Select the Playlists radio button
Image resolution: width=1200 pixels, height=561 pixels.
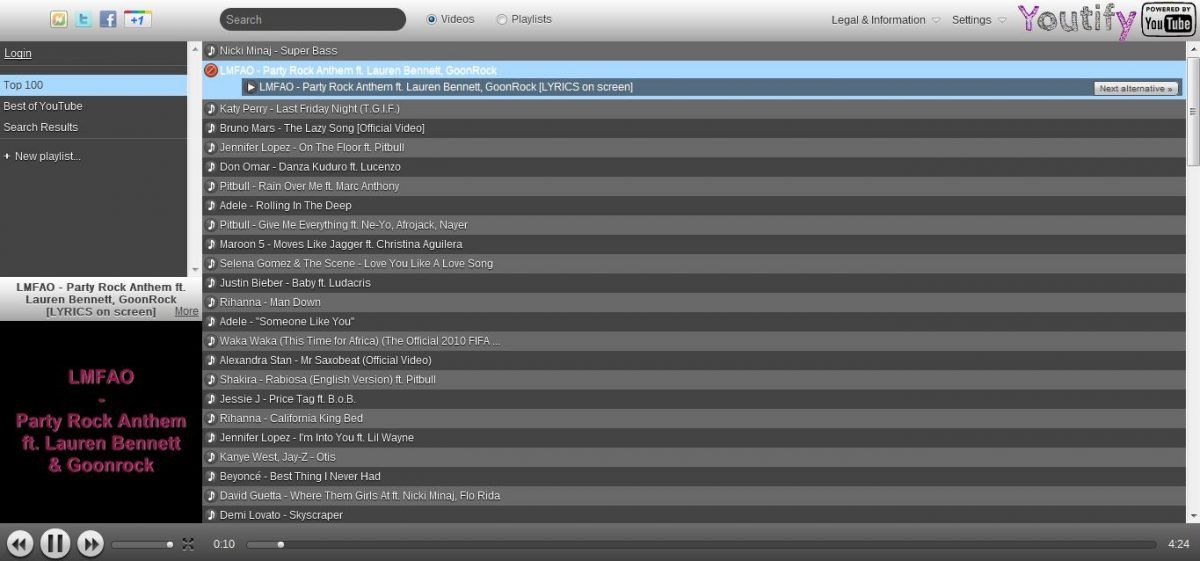pyautogui.click(x=501, y=19)
